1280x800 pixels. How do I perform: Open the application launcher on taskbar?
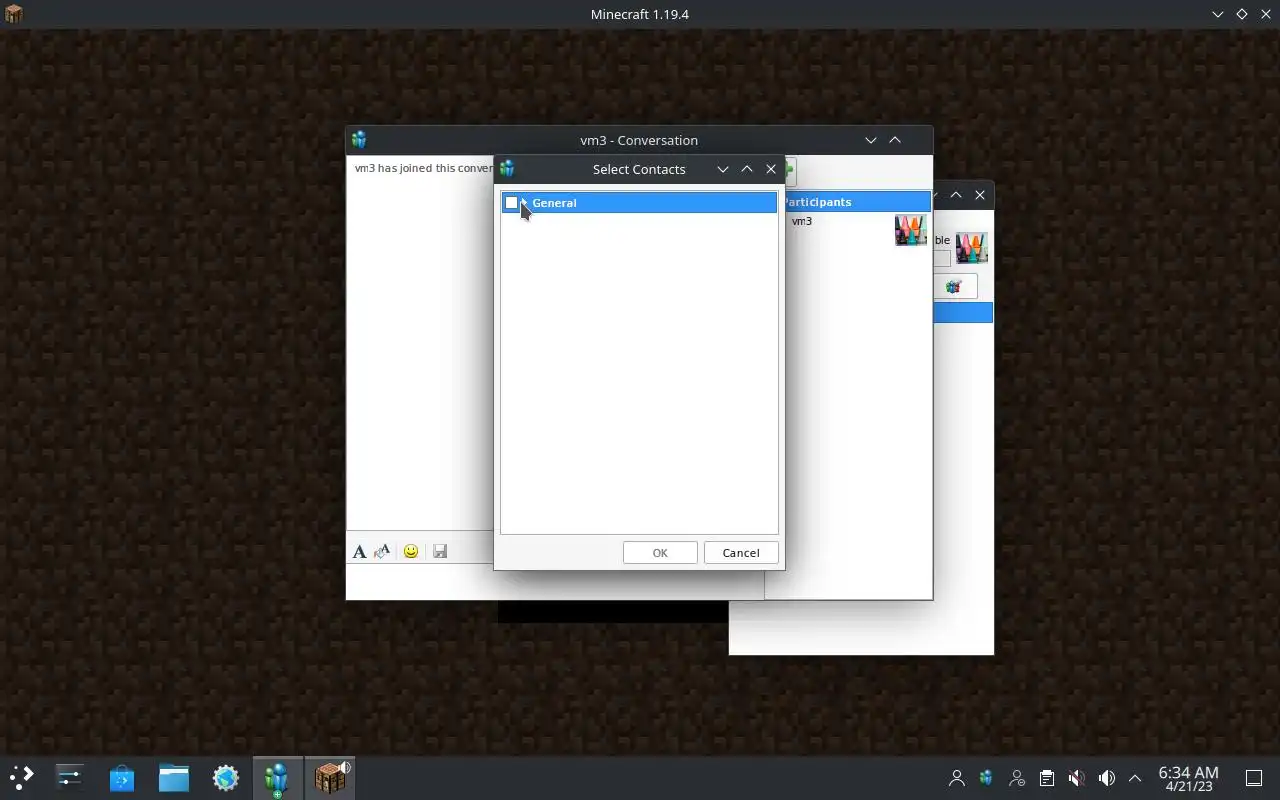(21, 777)
